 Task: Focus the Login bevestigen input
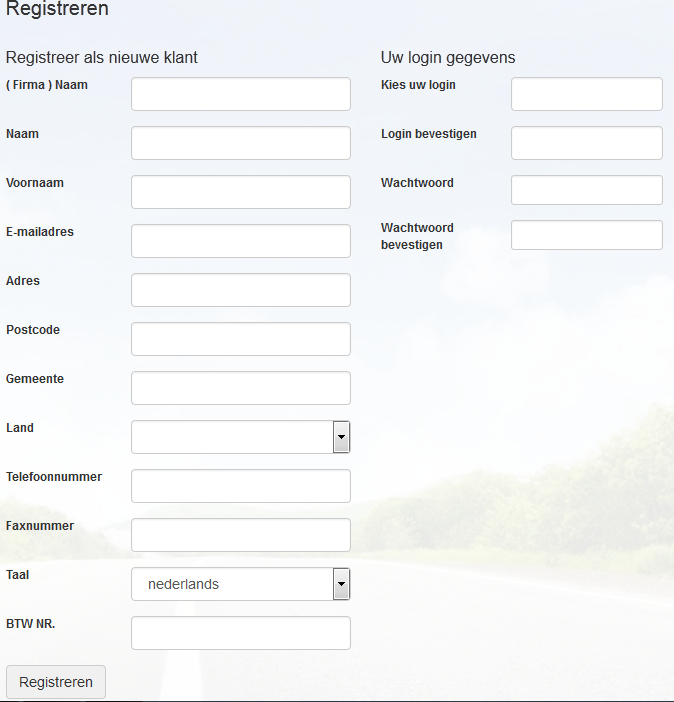click(587, 143)
